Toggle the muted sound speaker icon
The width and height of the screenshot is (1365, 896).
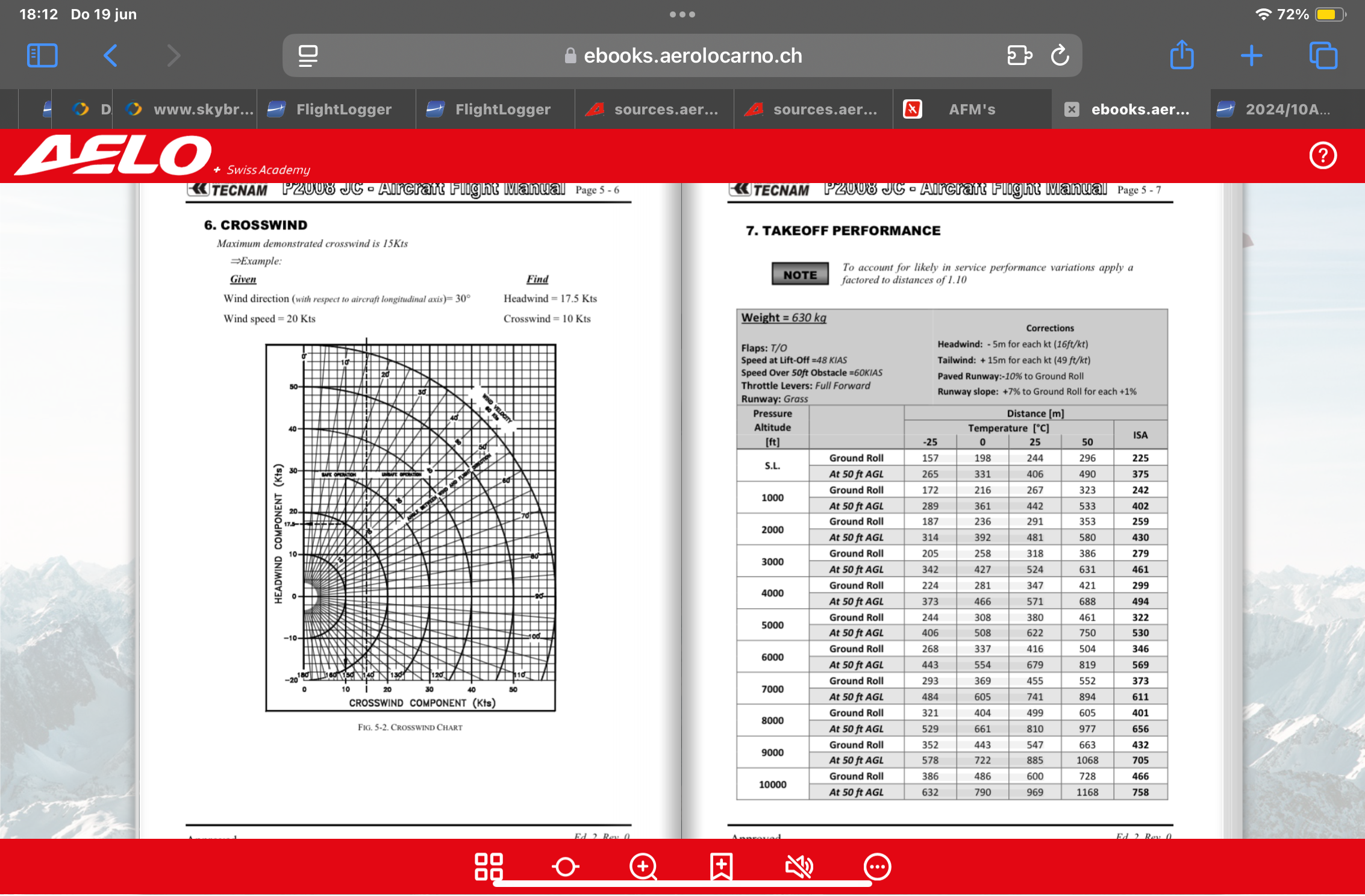click(x=799, y=866)
